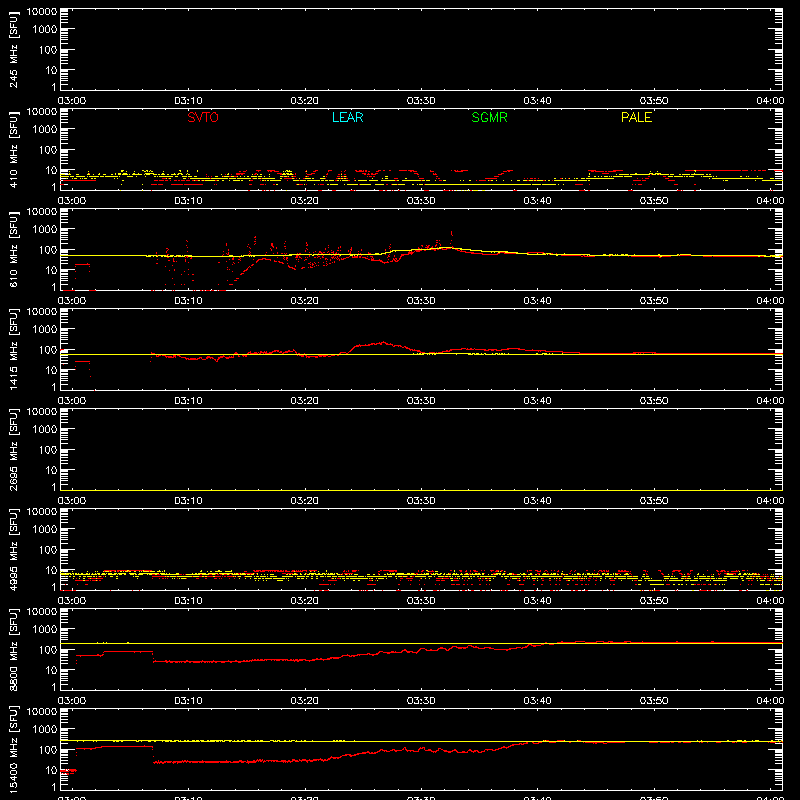Click 03:40 time label under 2695 MHz panel
This screenshot has height=800, width=800.
click(537, 501)
